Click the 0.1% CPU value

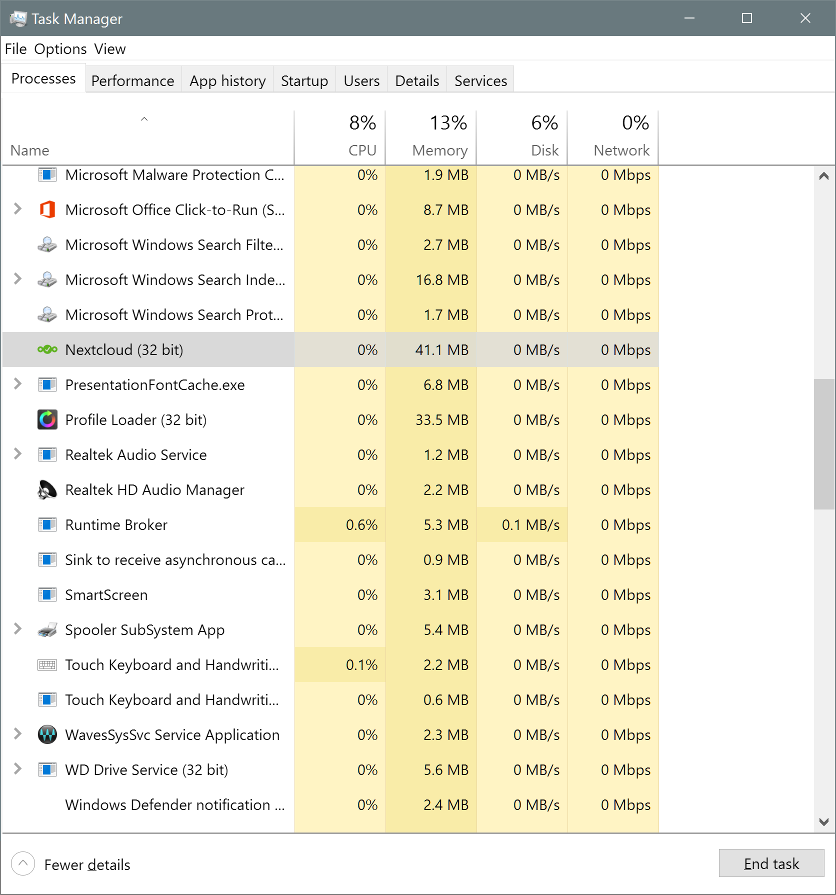pos(362,665)
